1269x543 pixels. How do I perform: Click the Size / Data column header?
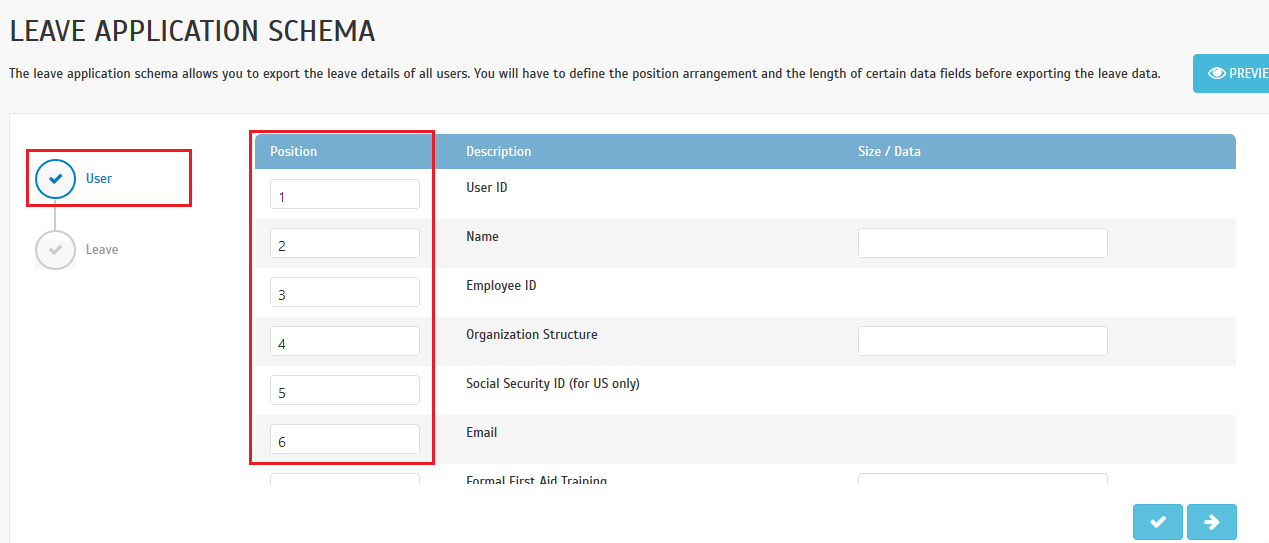click(889, 152)
